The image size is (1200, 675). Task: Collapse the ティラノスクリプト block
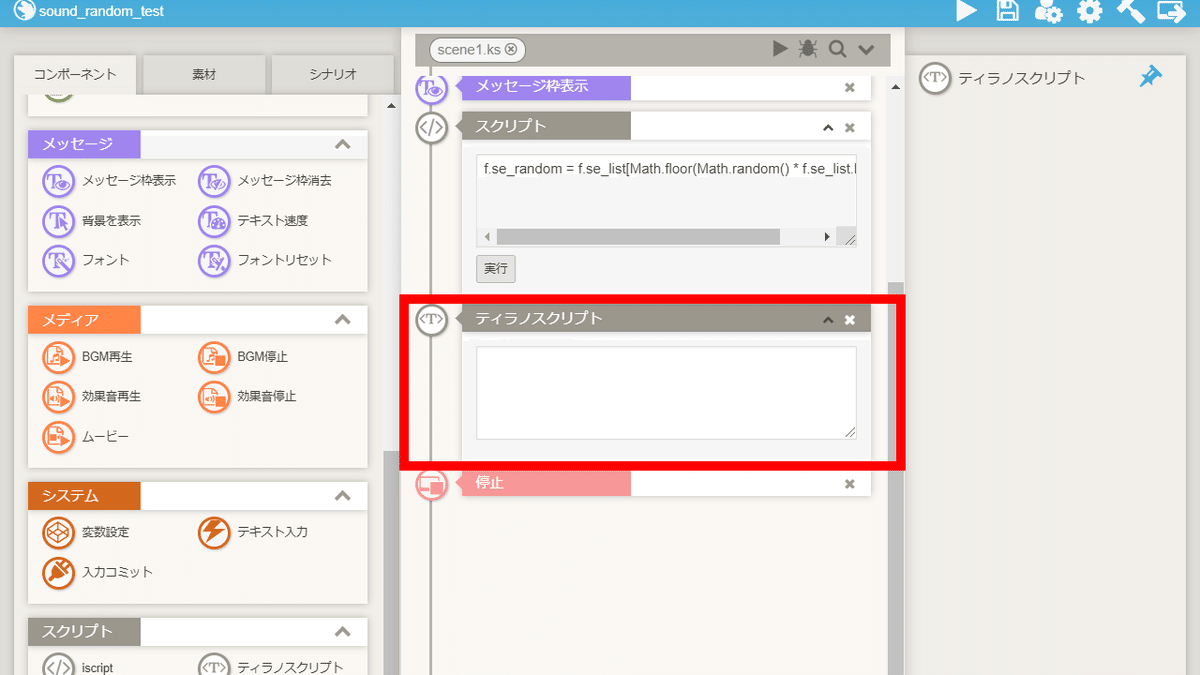[x=828, y=320]
